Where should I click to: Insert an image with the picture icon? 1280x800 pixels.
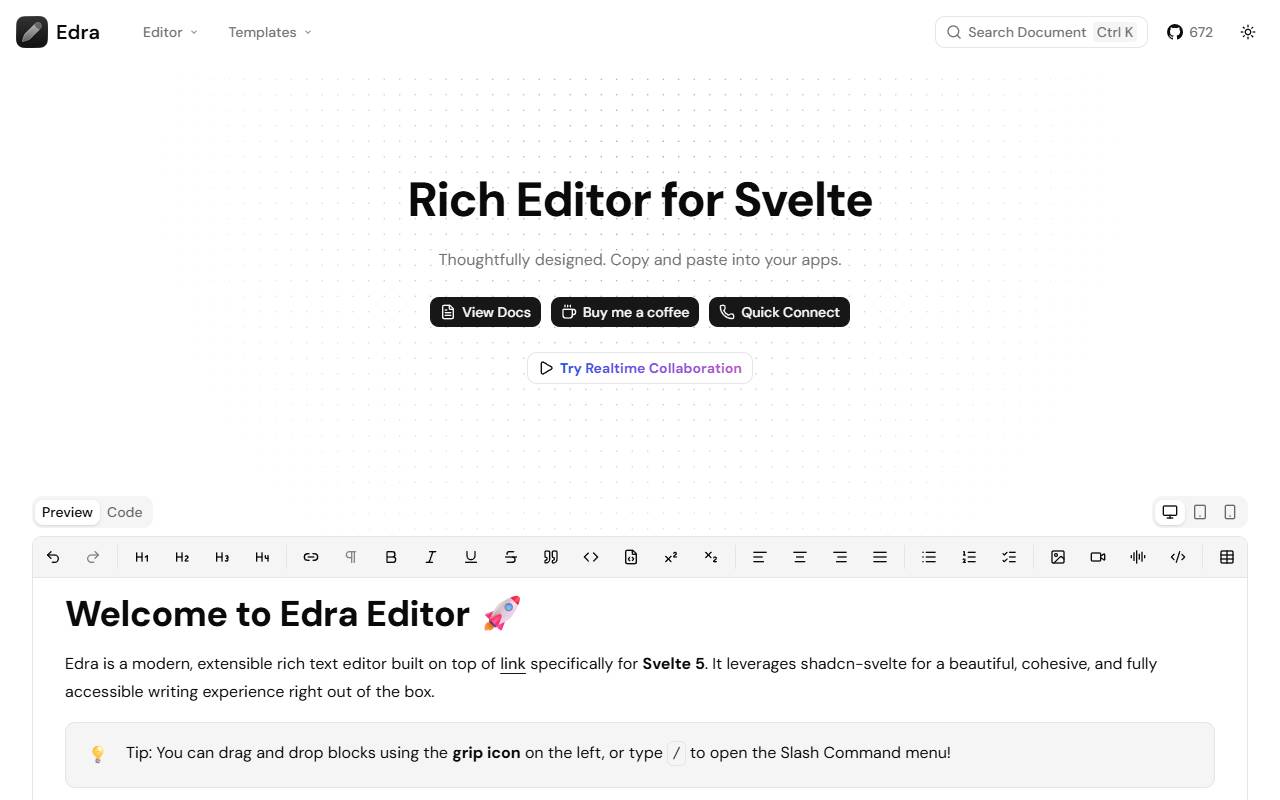1058,557
